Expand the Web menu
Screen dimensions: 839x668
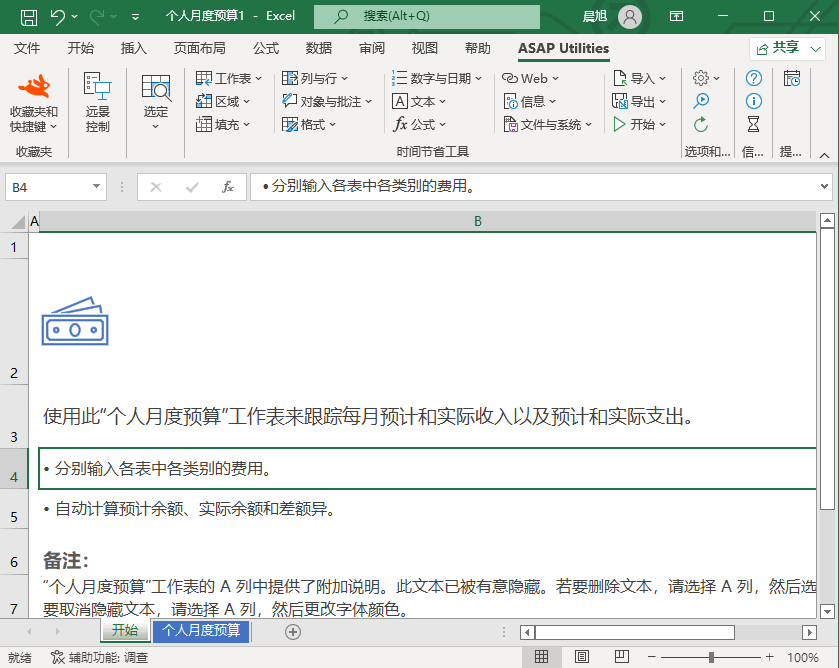click(531, 79)
